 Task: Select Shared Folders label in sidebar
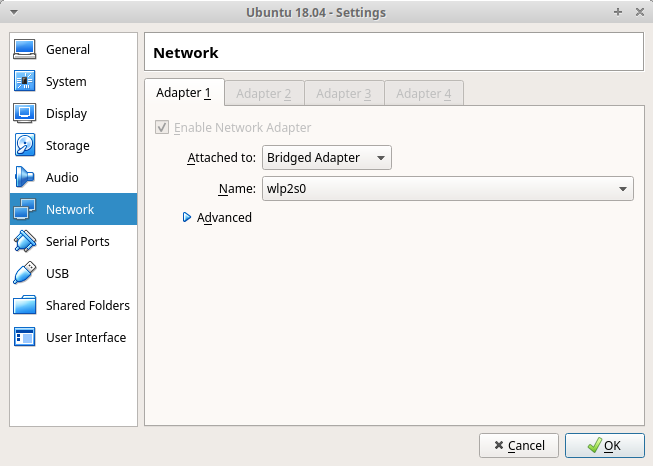pyautogui.click(x=88, y=305)
